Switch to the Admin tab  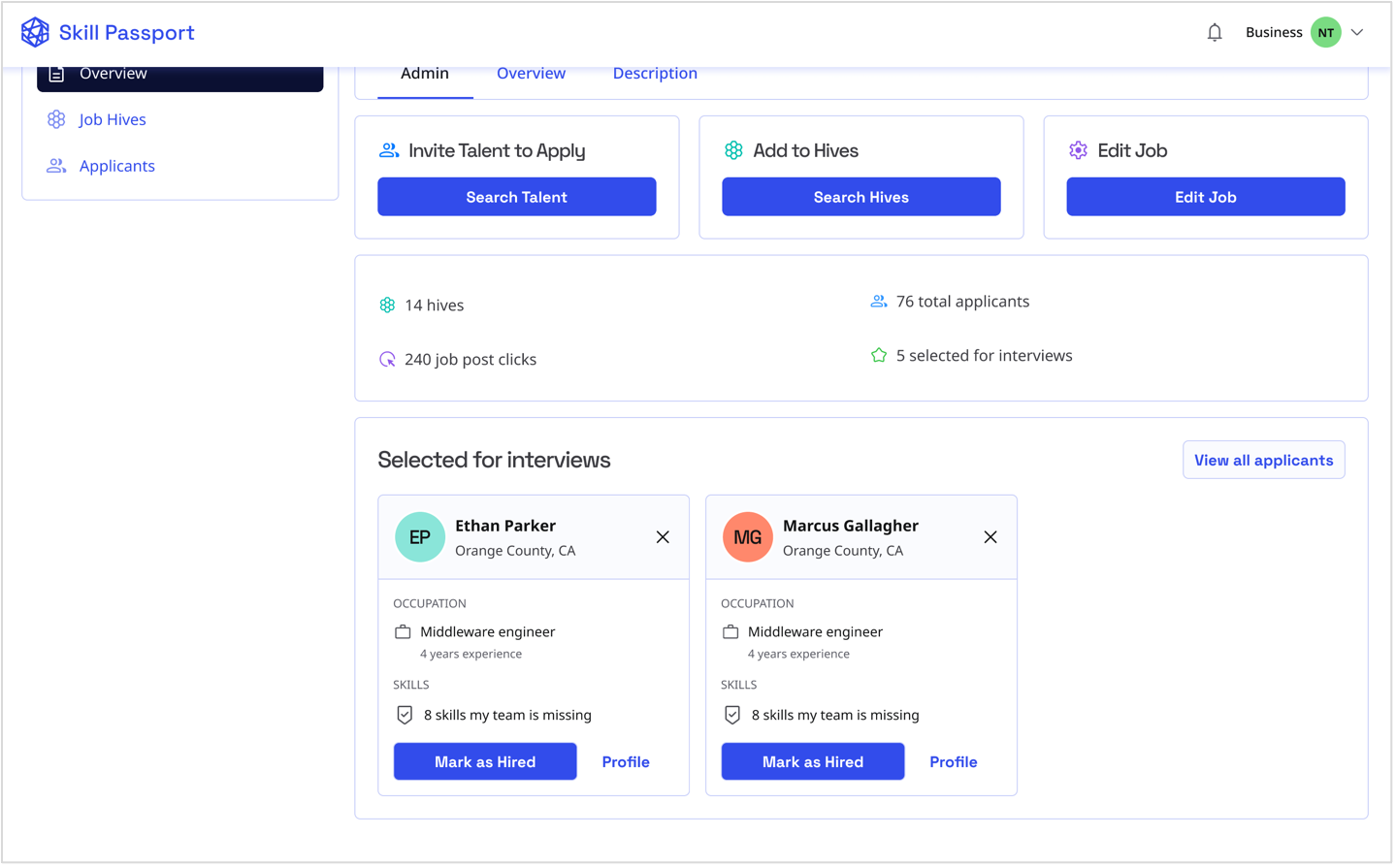pos(424,74)
